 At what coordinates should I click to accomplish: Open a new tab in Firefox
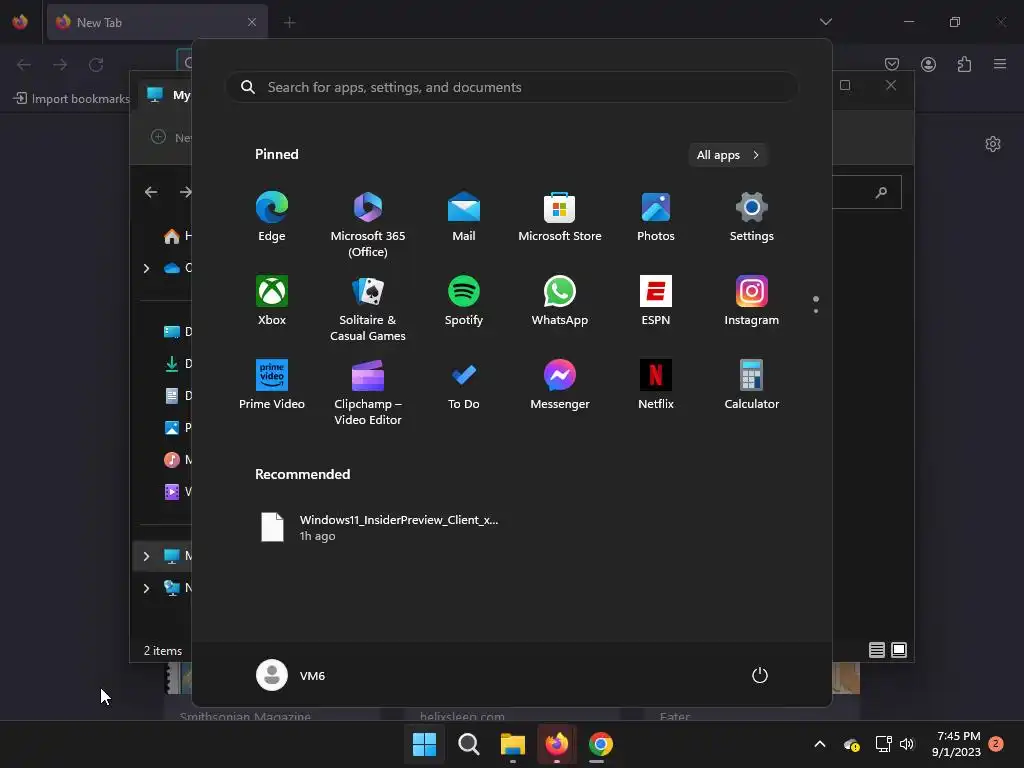(289, 22)
